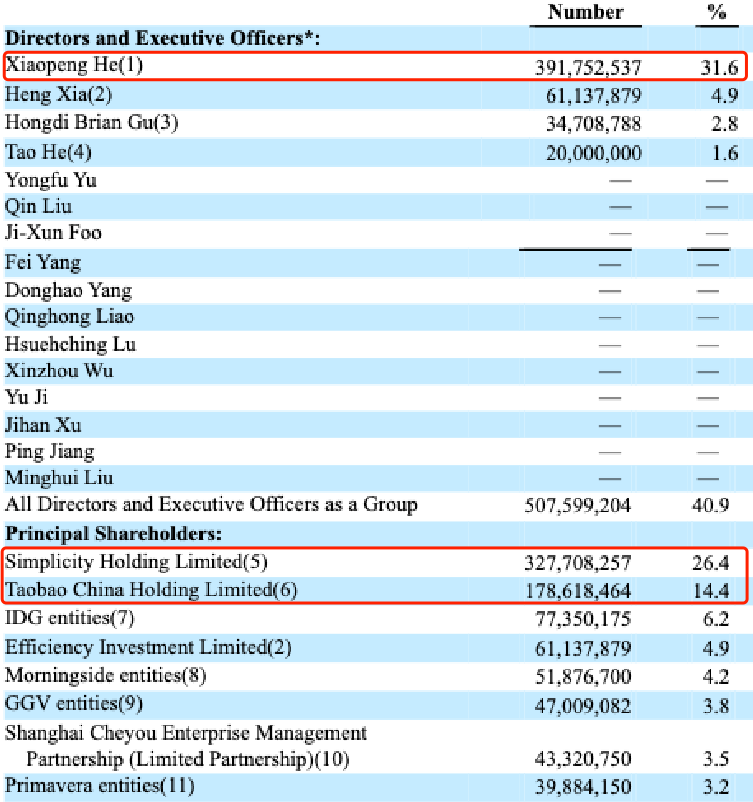Click the value 77,350,175

pyautogui.click(x=583, y=619)
